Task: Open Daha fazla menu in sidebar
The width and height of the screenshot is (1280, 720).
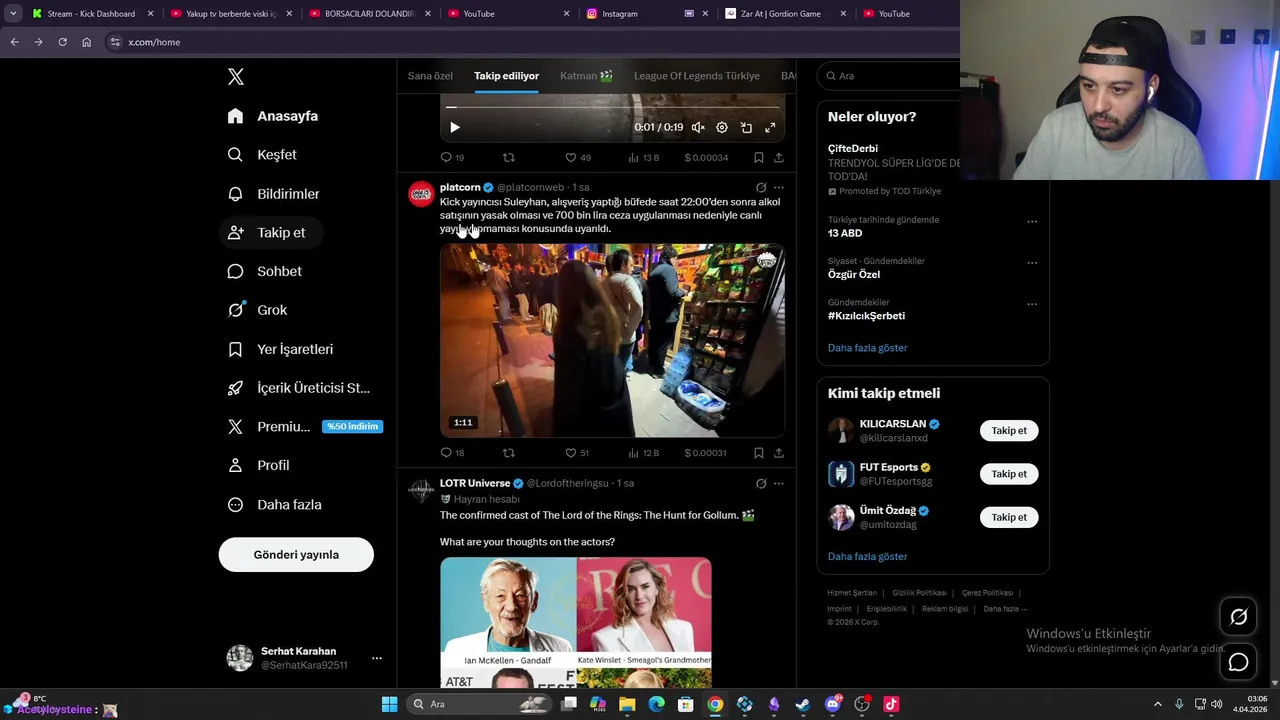Action: [274, 505]
